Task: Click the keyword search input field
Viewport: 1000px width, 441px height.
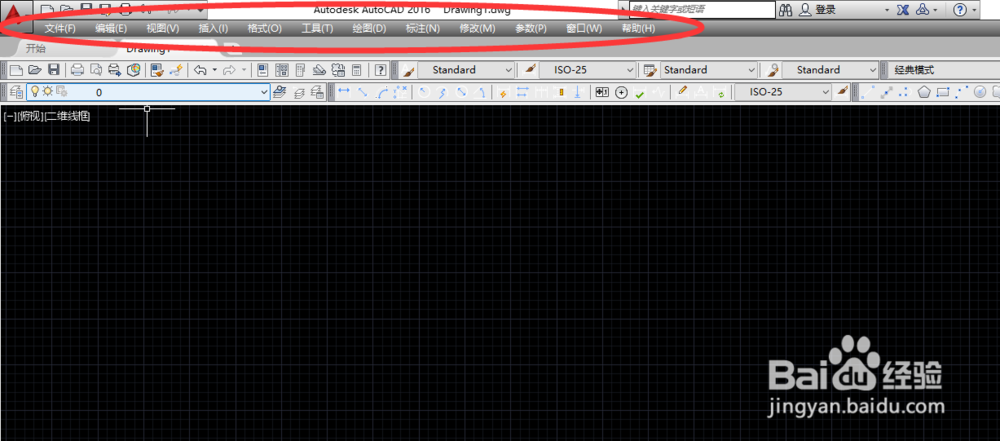Action: (702, 10)
